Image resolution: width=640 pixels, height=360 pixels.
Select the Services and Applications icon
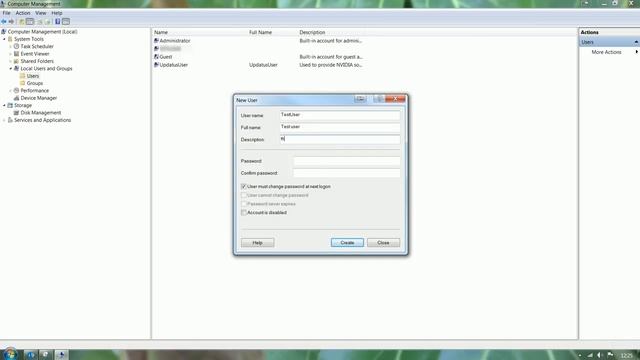coord(10,120)
